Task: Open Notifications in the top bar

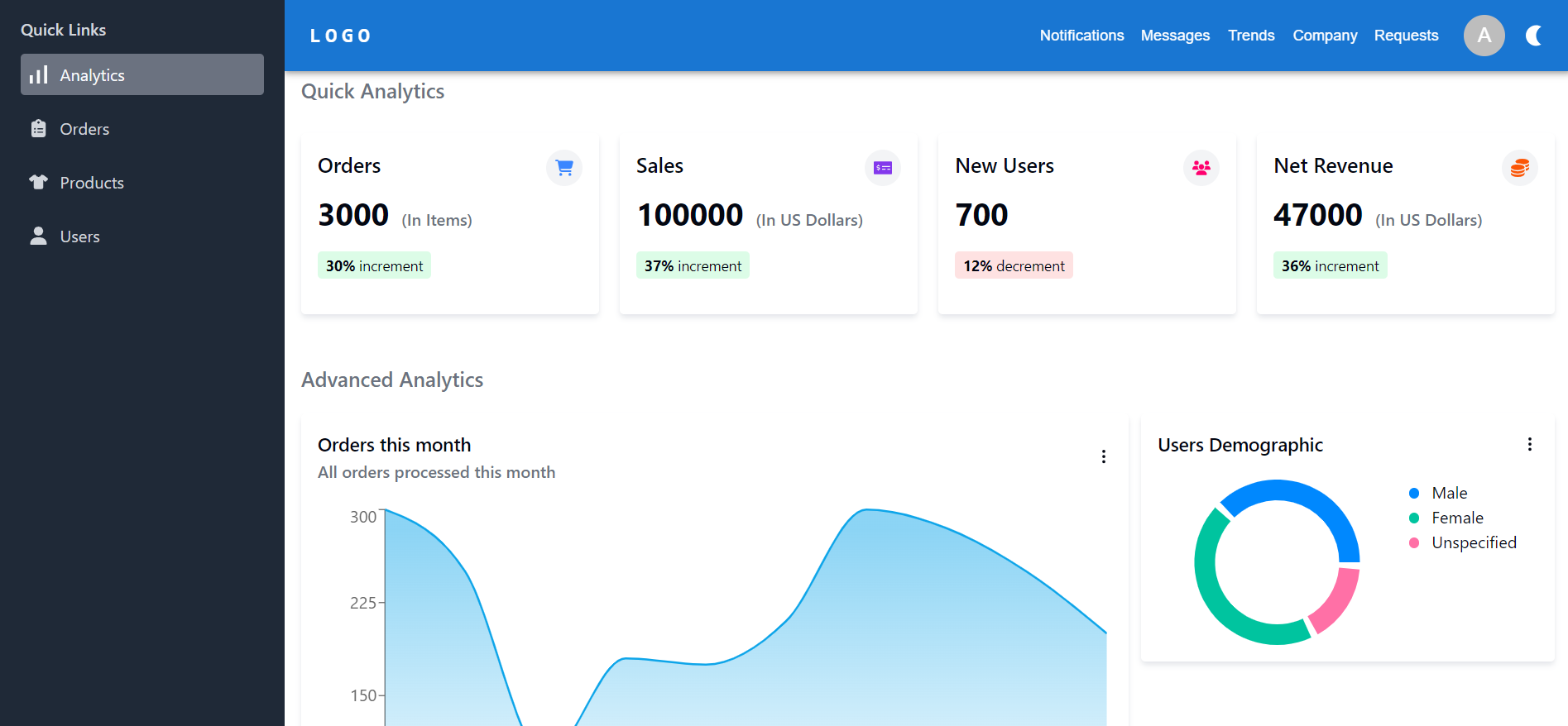Action: [x=1081, y=36]
